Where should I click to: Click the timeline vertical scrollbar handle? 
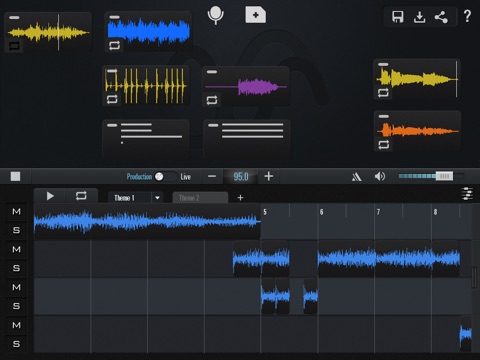[475, 277]
